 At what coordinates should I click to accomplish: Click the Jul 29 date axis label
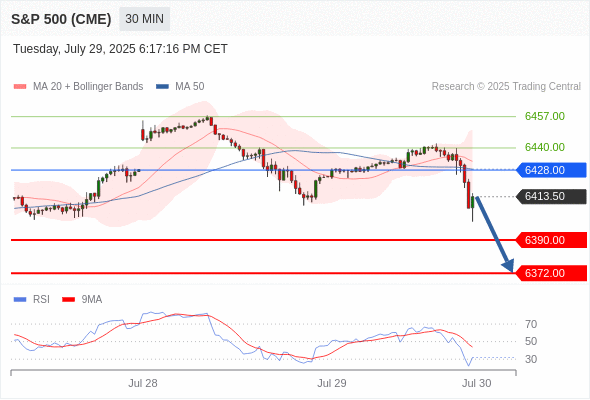[331, 383]
